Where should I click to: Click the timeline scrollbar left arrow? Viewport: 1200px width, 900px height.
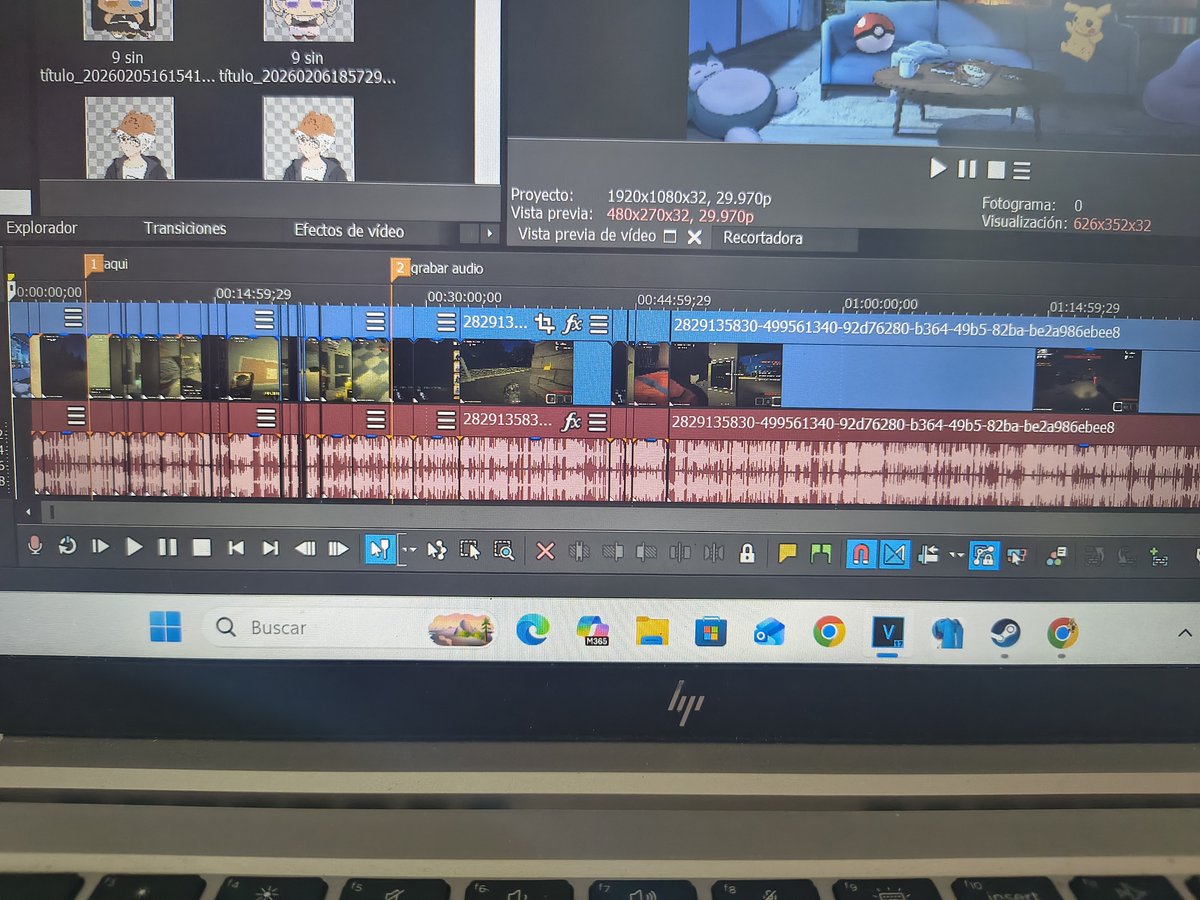point(28,511)
